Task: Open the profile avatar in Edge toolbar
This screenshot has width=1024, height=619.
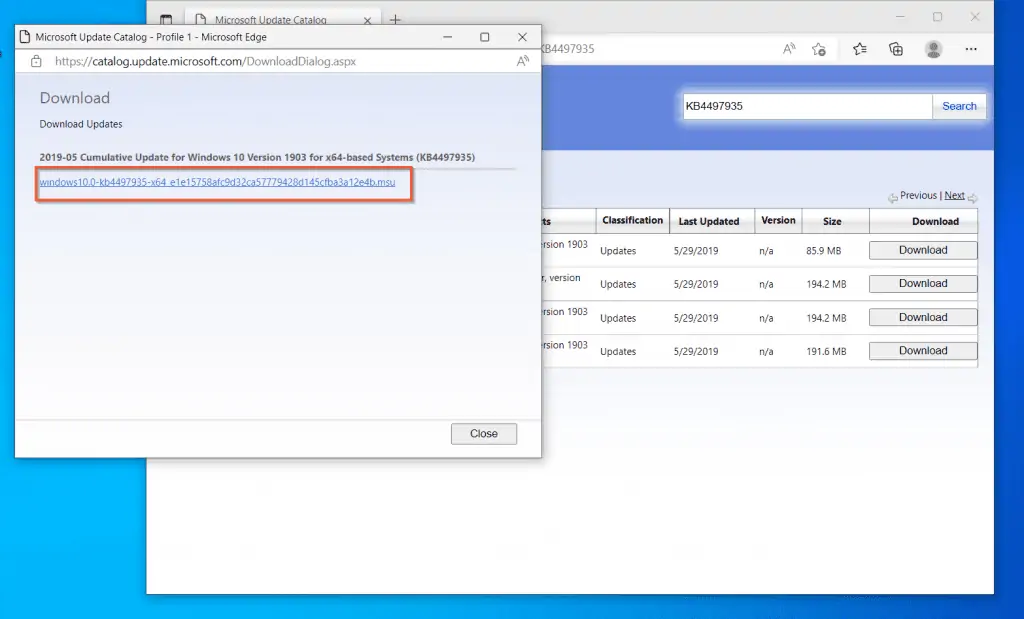Action: (934, 49)
